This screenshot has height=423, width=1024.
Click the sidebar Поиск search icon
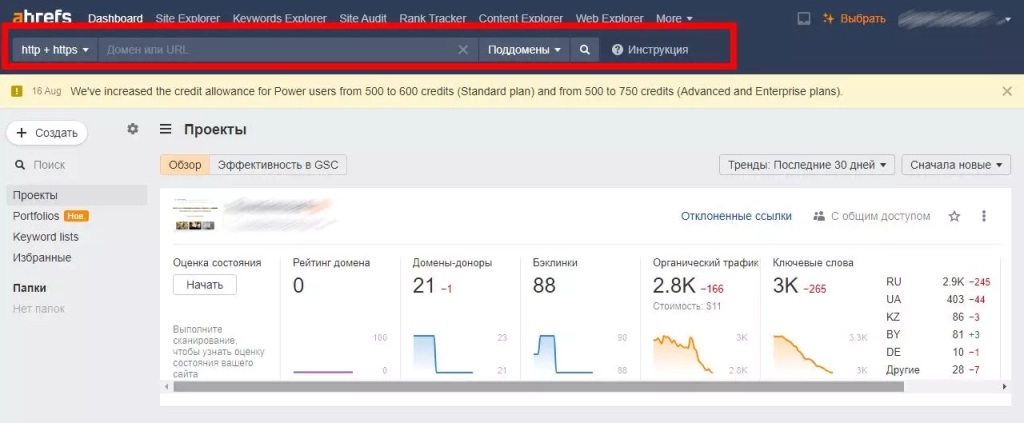[20, 165]
